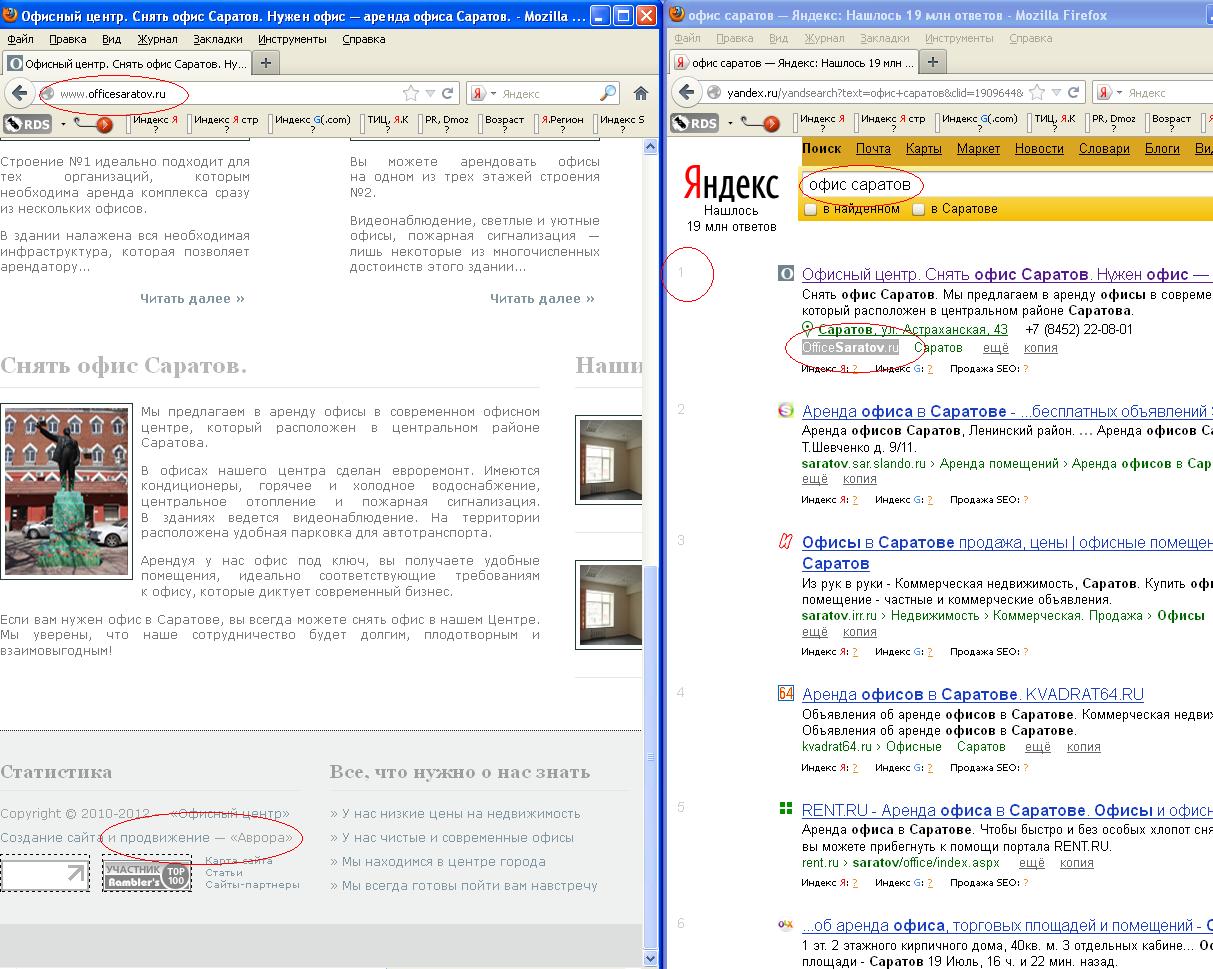The image size is (1213, 969).
Task: Expand RDS bar menu arrow in left window
Action: point(63,124)
